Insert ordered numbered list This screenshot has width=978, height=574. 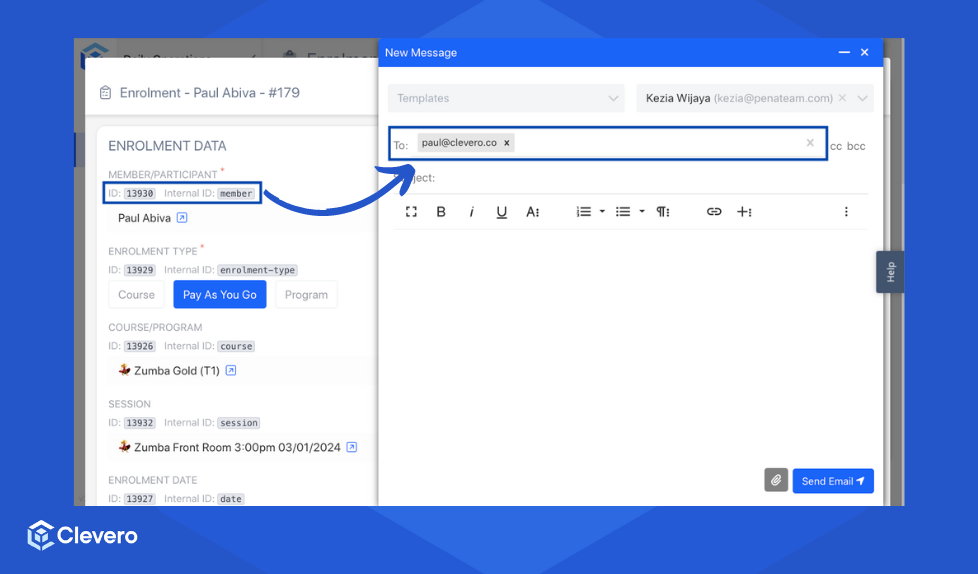[x=584, y=212]
